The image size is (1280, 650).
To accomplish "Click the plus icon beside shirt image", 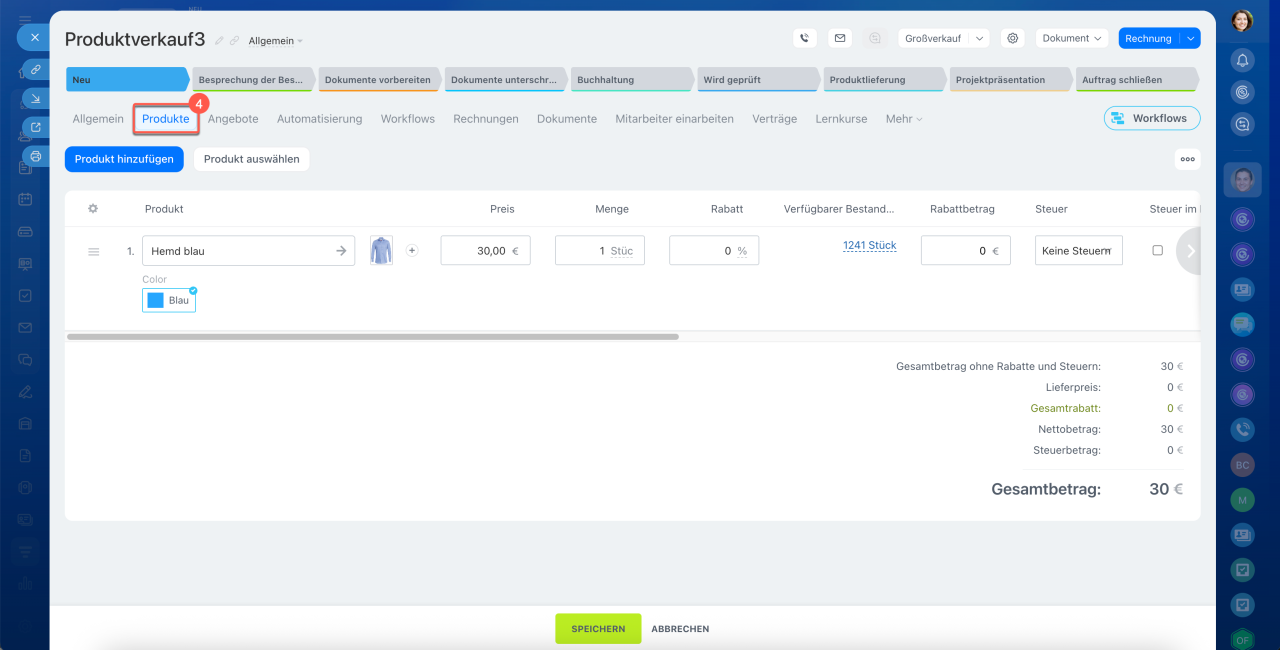I will click(412, 251).
